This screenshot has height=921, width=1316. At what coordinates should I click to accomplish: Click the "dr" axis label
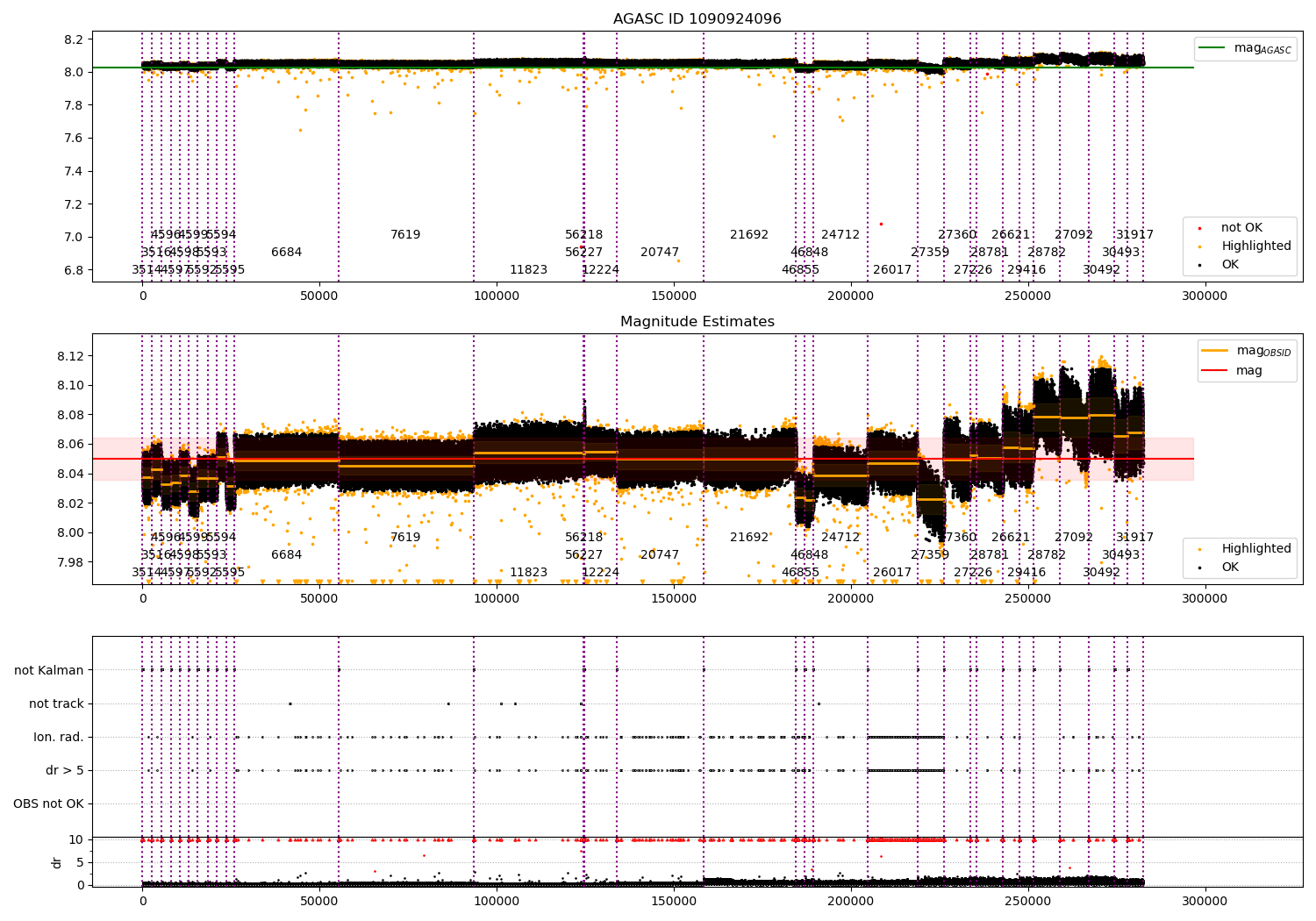(x=57, y=862)
